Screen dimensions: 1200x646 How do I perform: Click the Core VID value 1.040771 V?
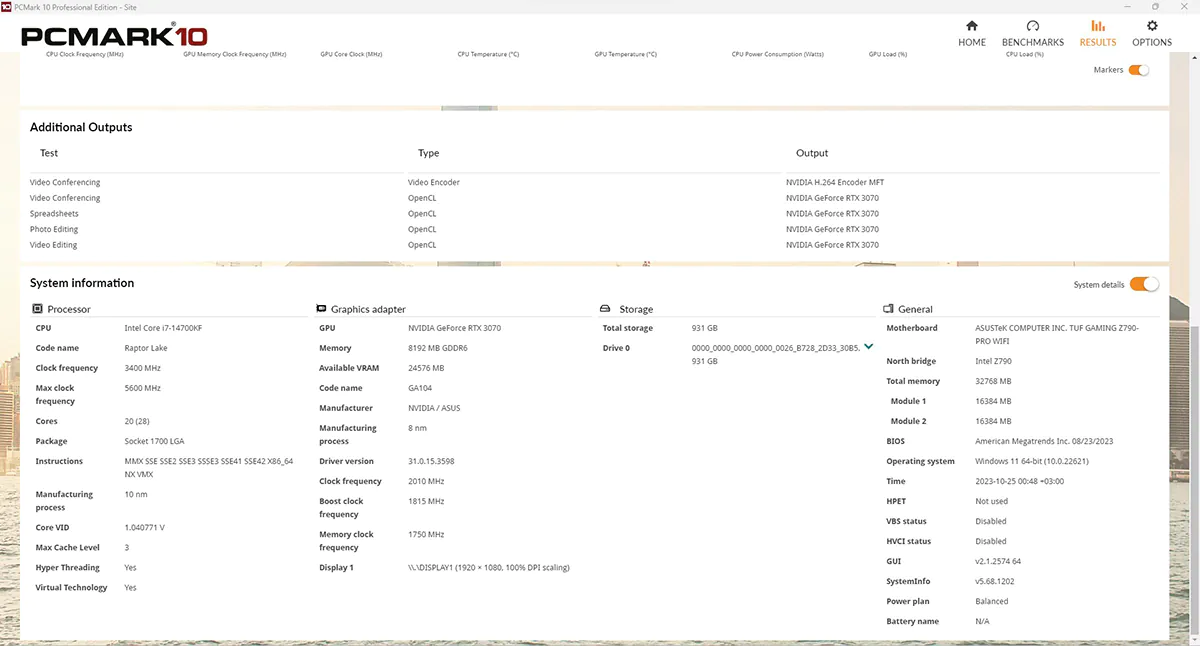(145, 527)
